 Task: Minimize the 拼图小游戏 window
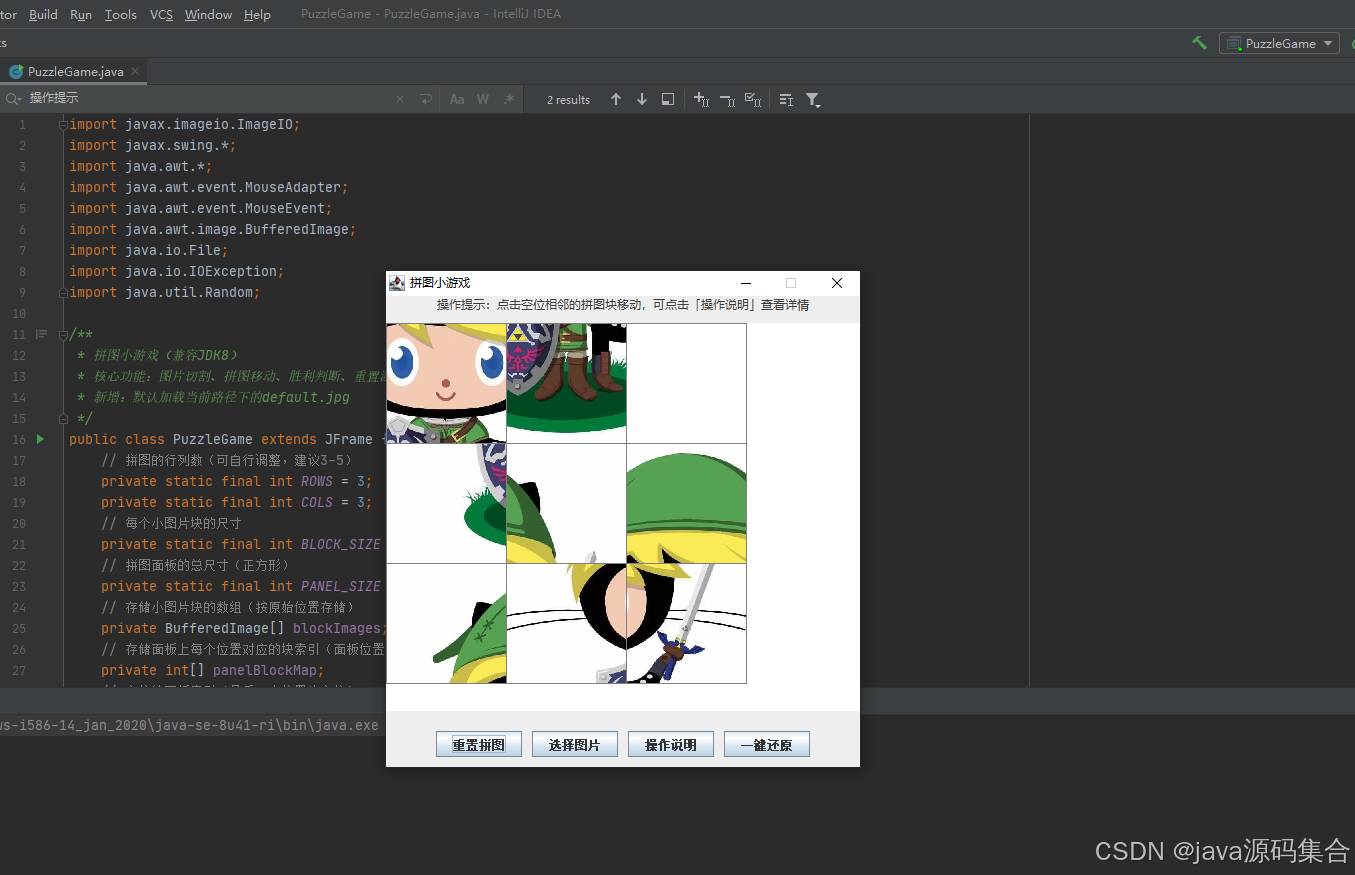point(745,283)
